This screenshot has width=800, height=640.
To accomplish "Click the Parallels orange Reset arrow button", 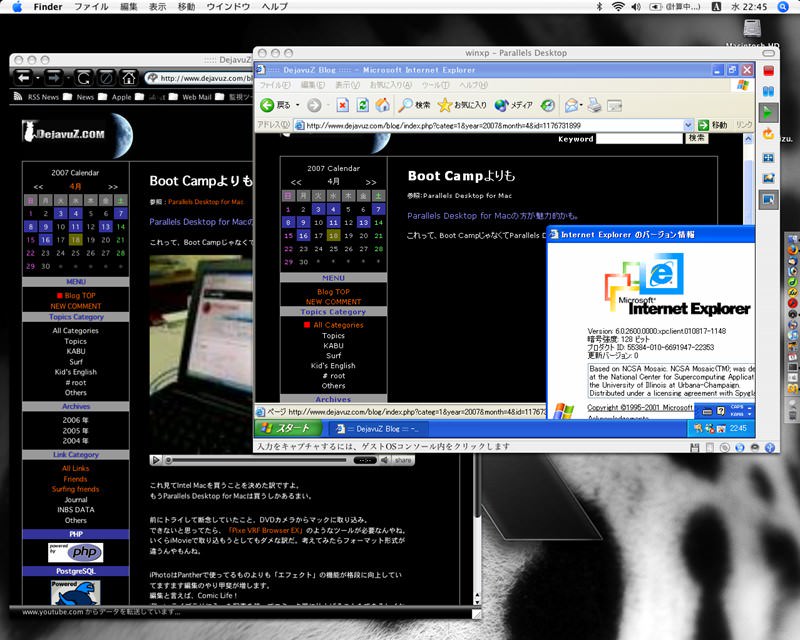I will (x=768, y=134).
